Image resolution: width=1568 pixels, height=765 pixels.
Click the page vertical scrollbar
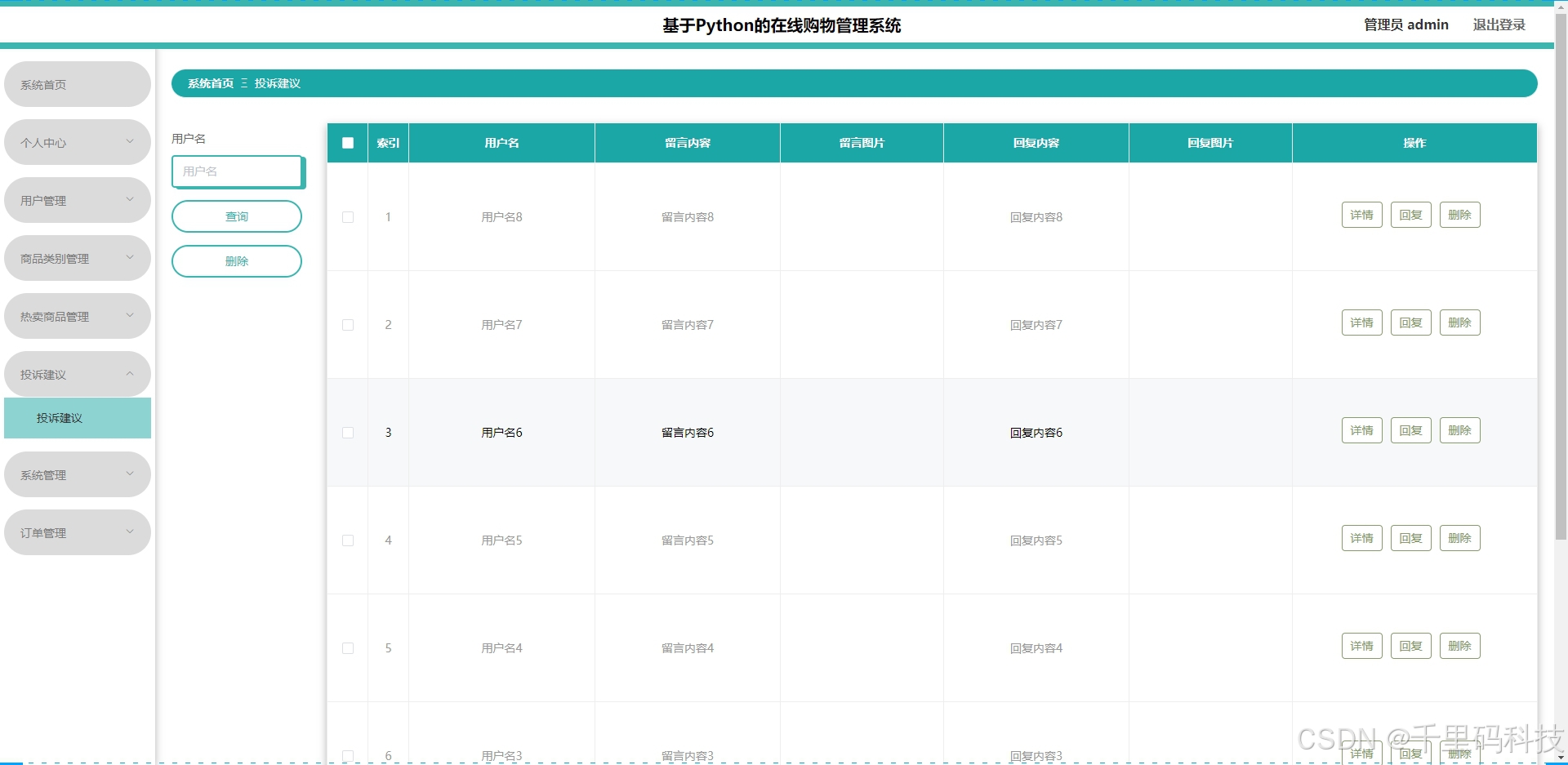[x=1561, y=278]
